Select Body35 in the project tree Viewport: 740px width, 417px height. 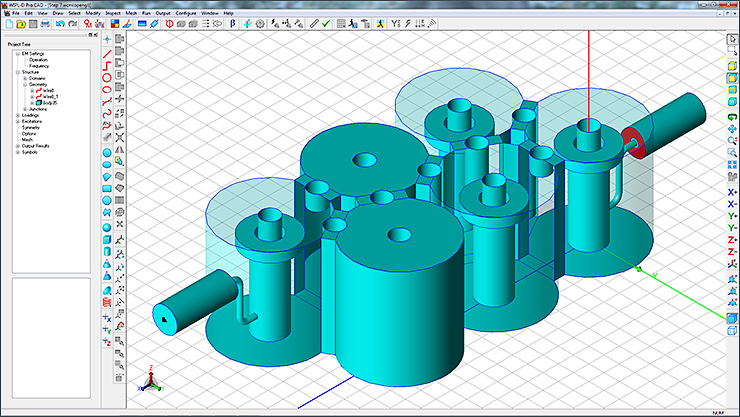[48, 103]
